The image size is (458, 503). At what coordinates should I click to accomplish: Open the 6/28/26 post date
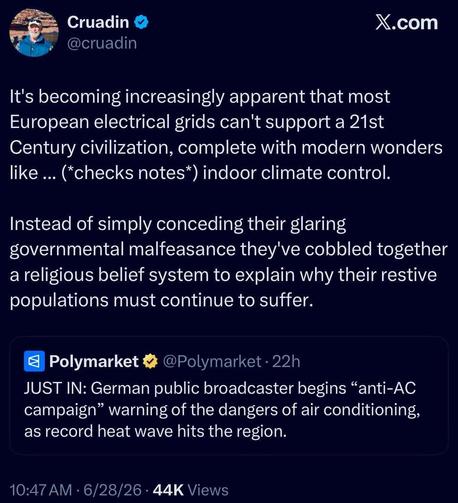113,490
